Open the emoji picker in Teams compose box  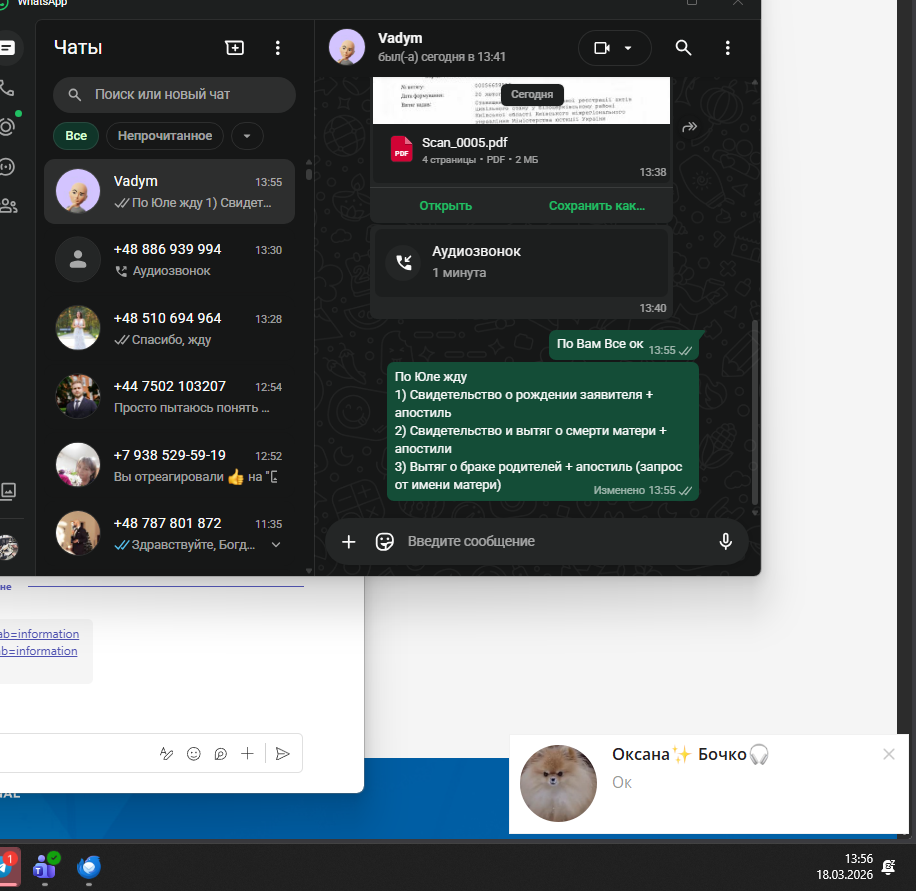193,754
